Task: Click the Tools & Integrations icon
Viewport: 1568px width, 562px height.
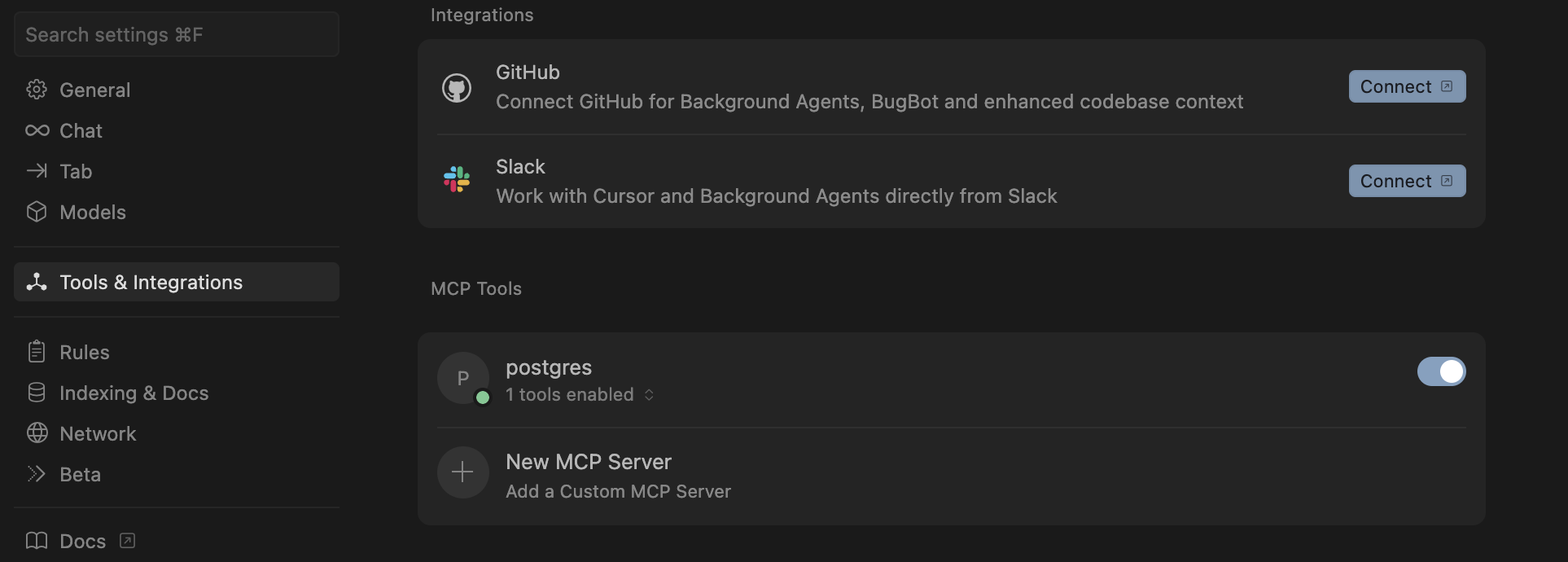Action: 37,282
